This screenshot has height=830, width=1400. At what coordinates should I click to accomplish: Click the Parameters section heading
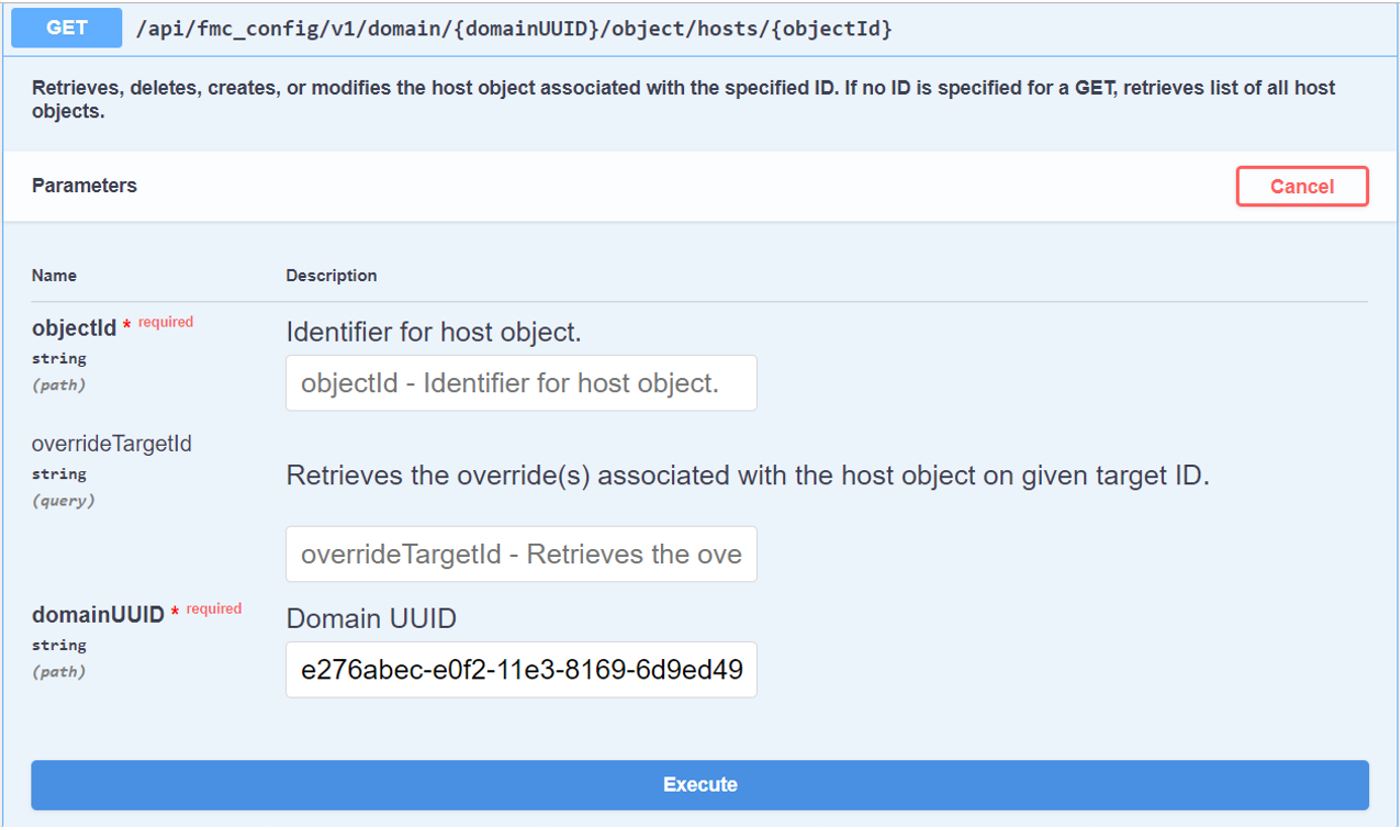click(74, 186)
